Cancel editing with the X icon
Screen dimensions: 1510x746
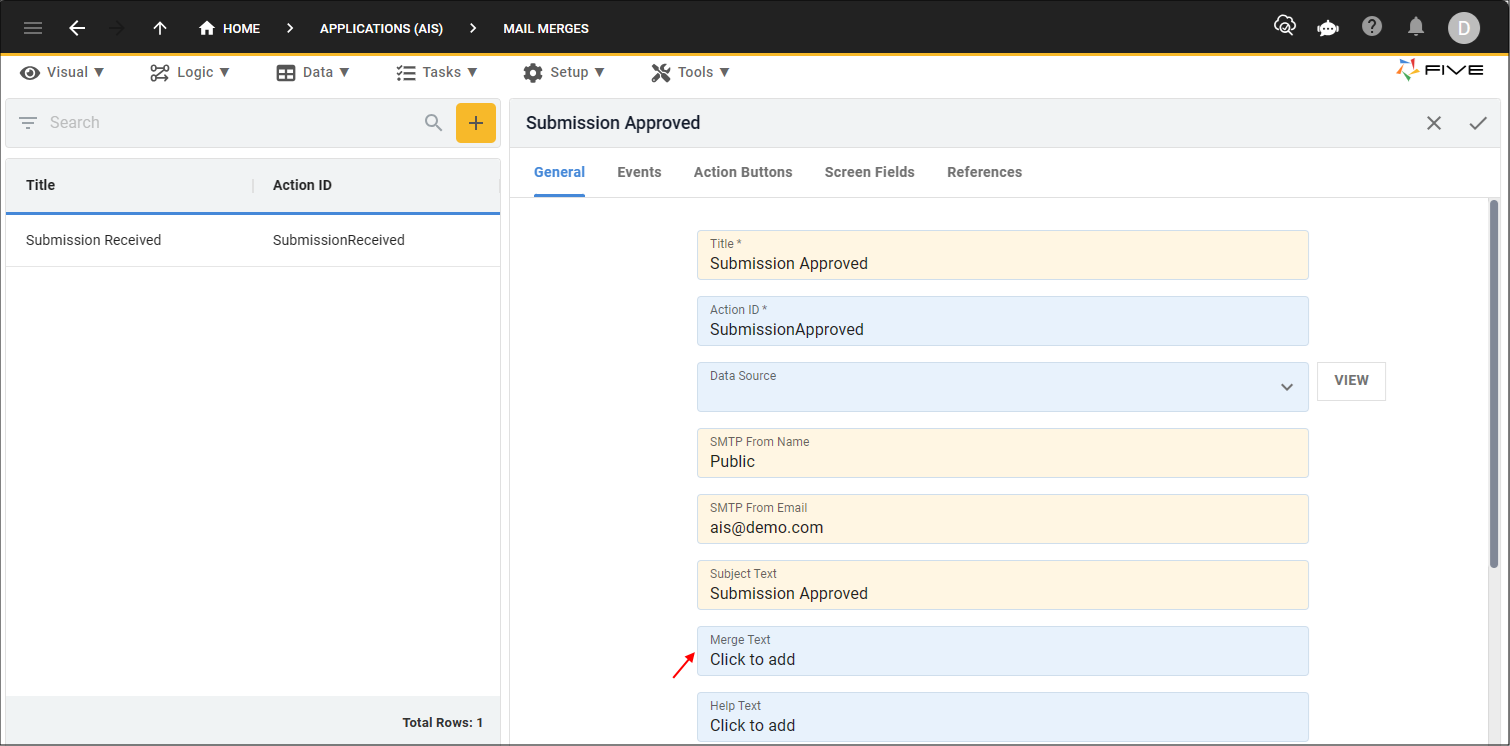pos(1434,123)
